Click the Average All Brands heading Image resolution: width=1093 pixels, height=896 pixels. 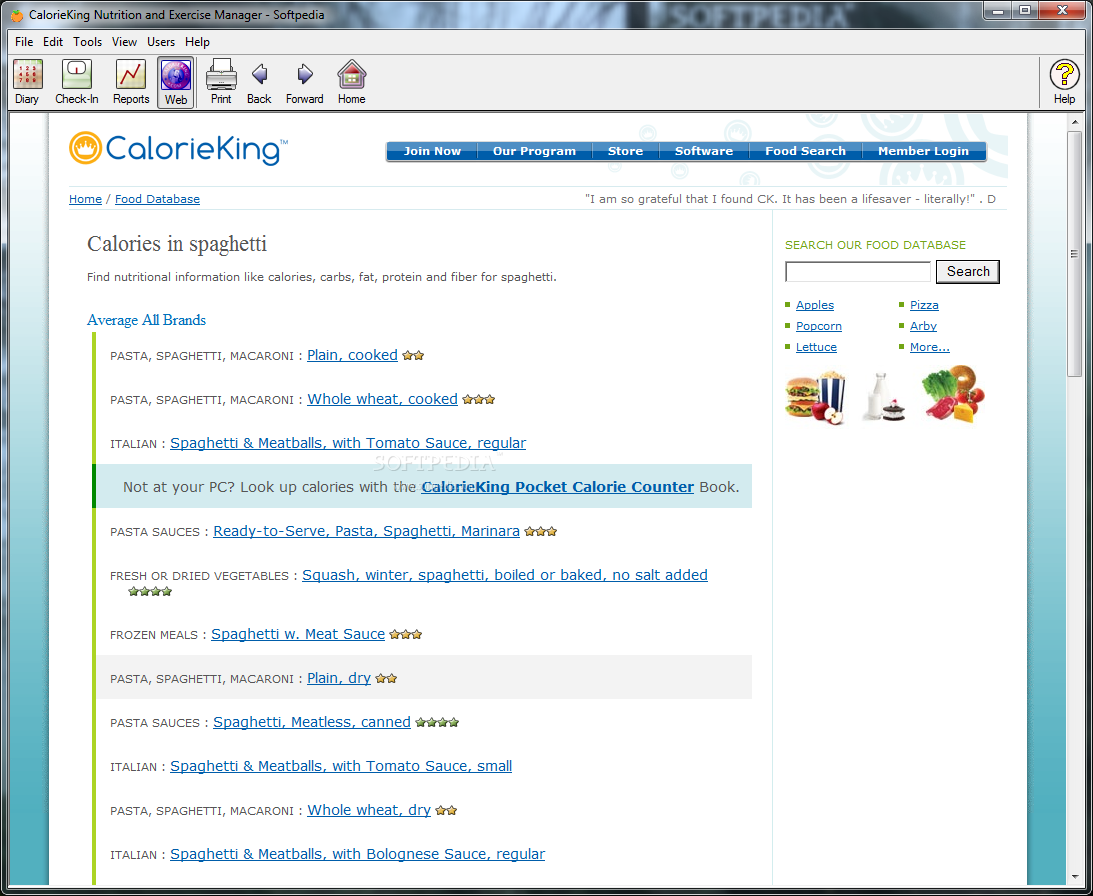tap(146, 320)
